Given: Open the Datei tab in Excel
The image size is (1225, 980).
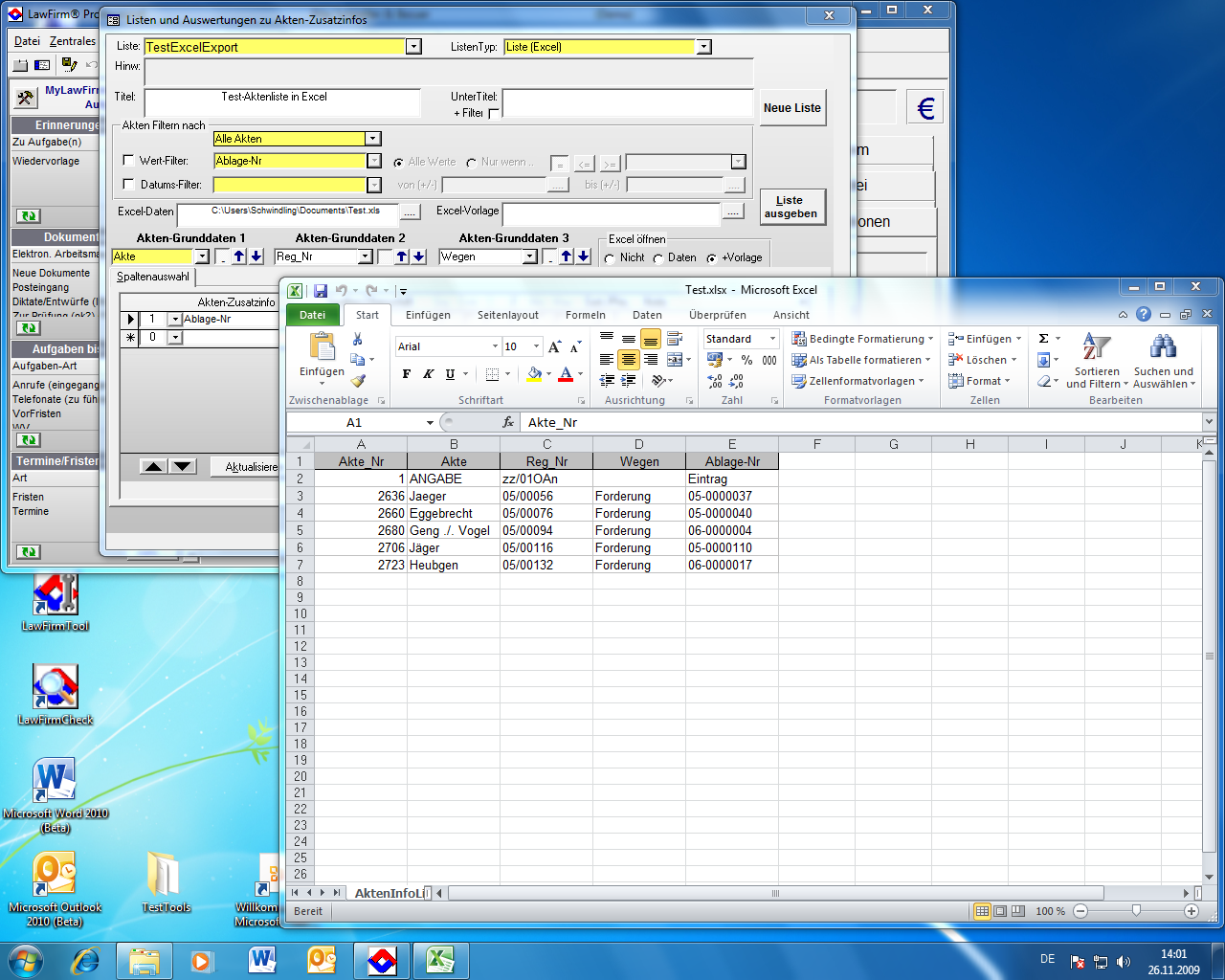Looking at the screenshot, I should click(x=313, y=315).
